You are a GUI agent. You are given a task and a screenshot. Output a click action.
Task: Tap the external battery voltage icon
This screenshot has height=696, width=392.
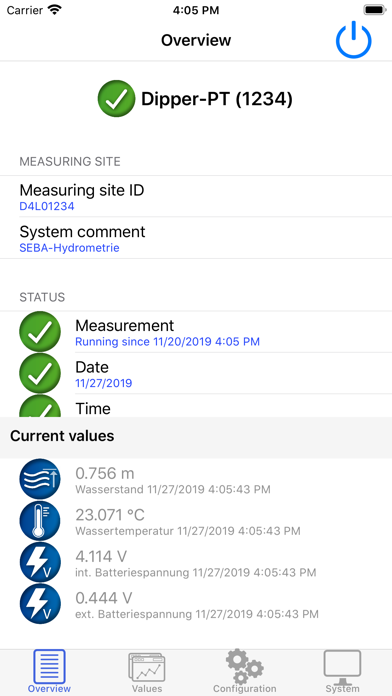coord(40,604)
